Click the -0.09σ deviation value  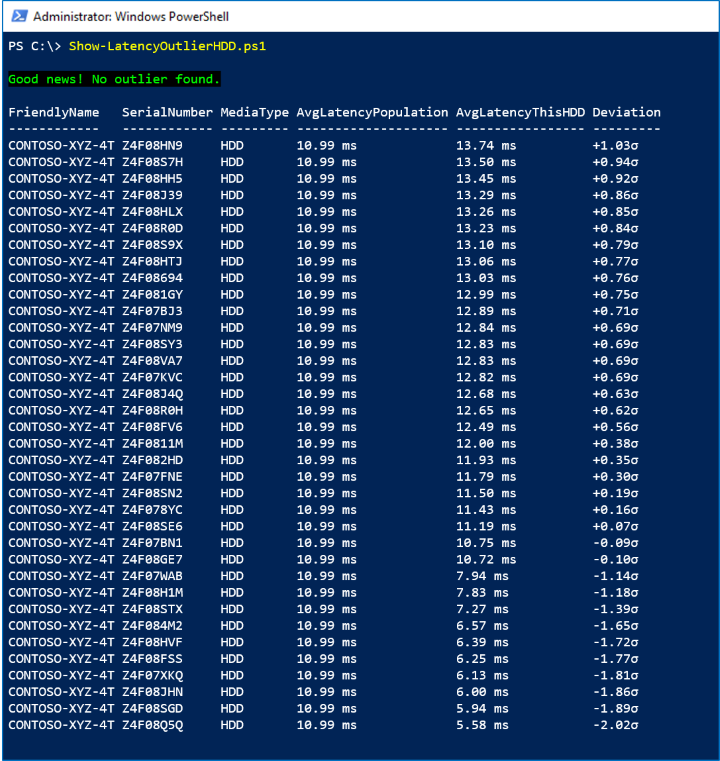(x=615, y=543)
